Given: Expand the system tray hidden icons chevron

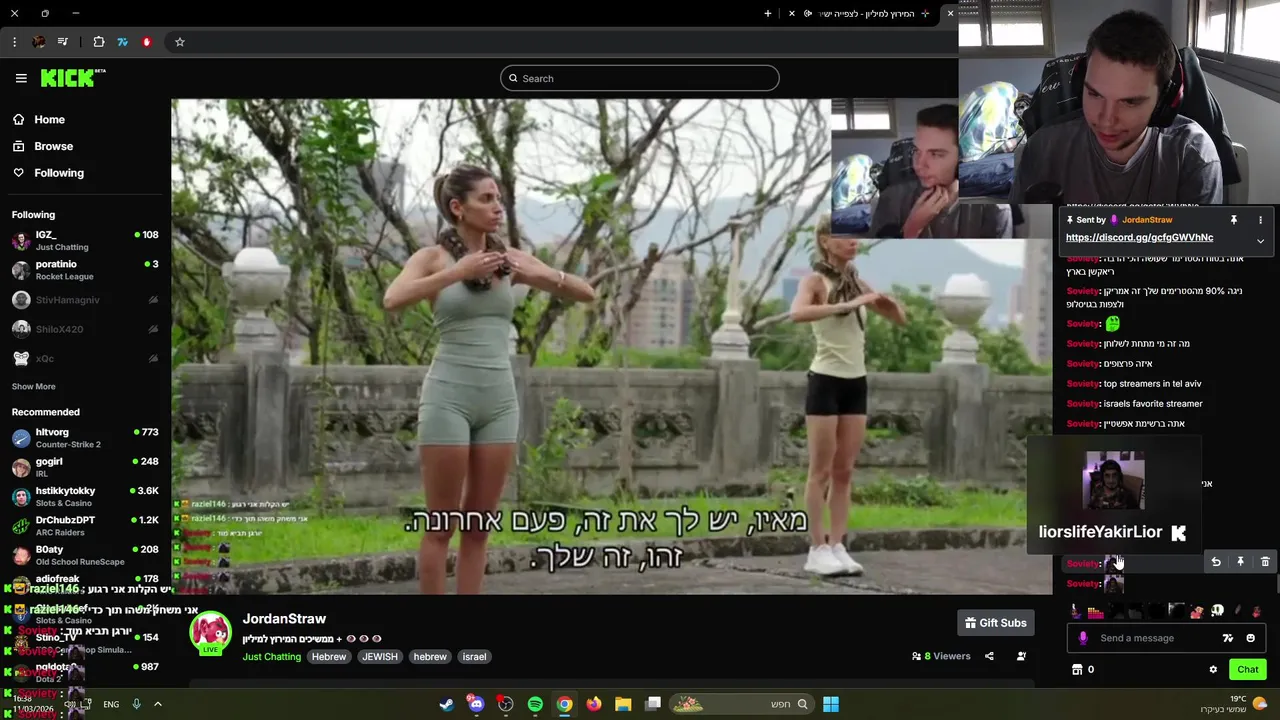Looking at the screenshot, I should (x=157, y=704).
